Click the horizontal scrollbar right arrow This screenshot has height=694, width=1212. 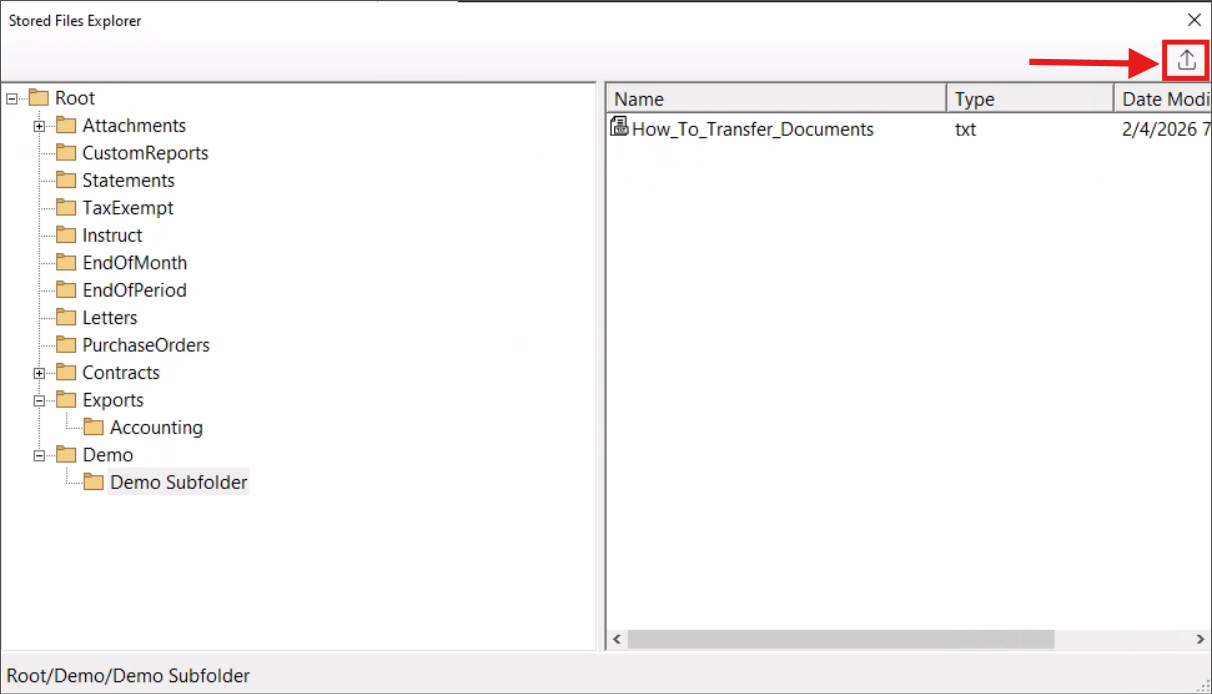tap(1200, 639)
